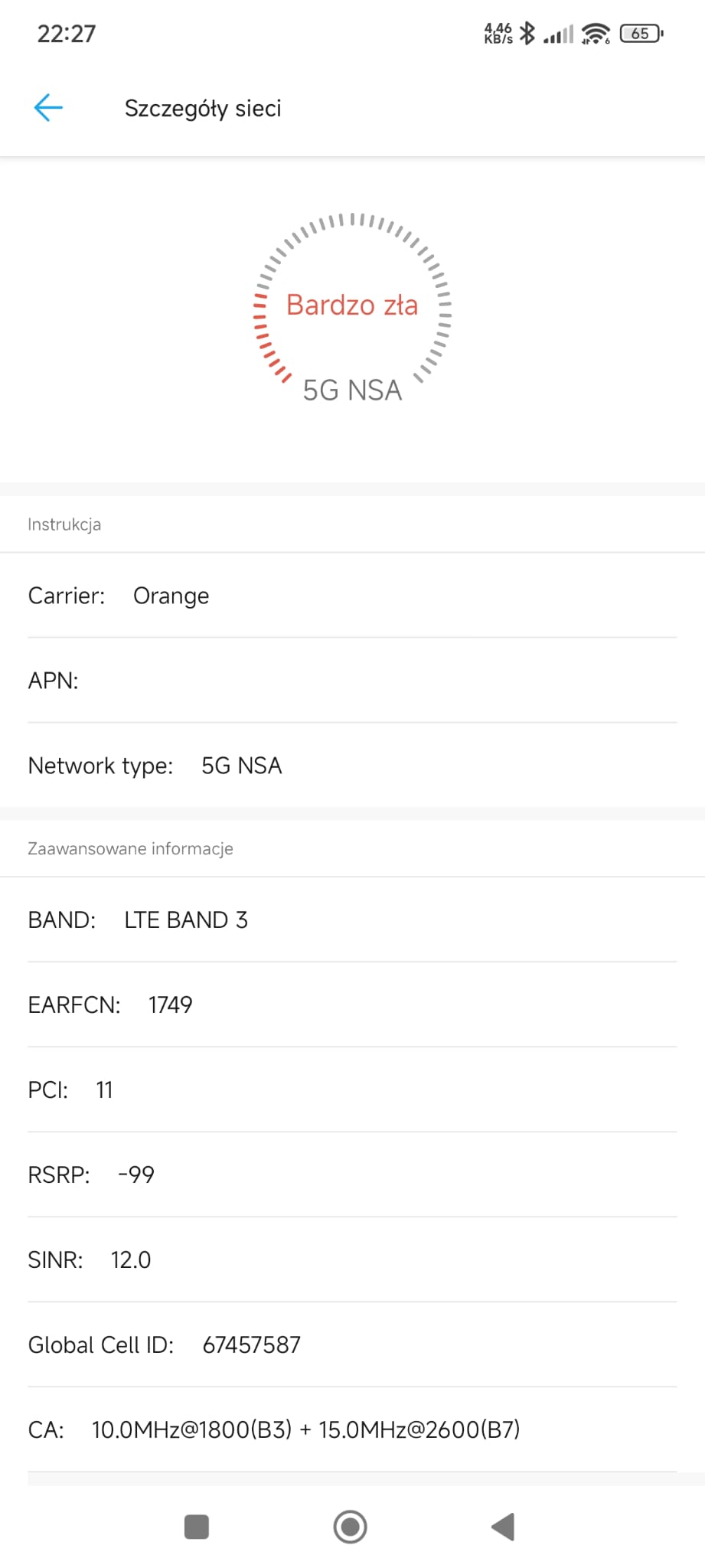Tap the Szczegóły sieci page title
The width and height of the screenshot is (705, 1568).
[x=203, y=109]
